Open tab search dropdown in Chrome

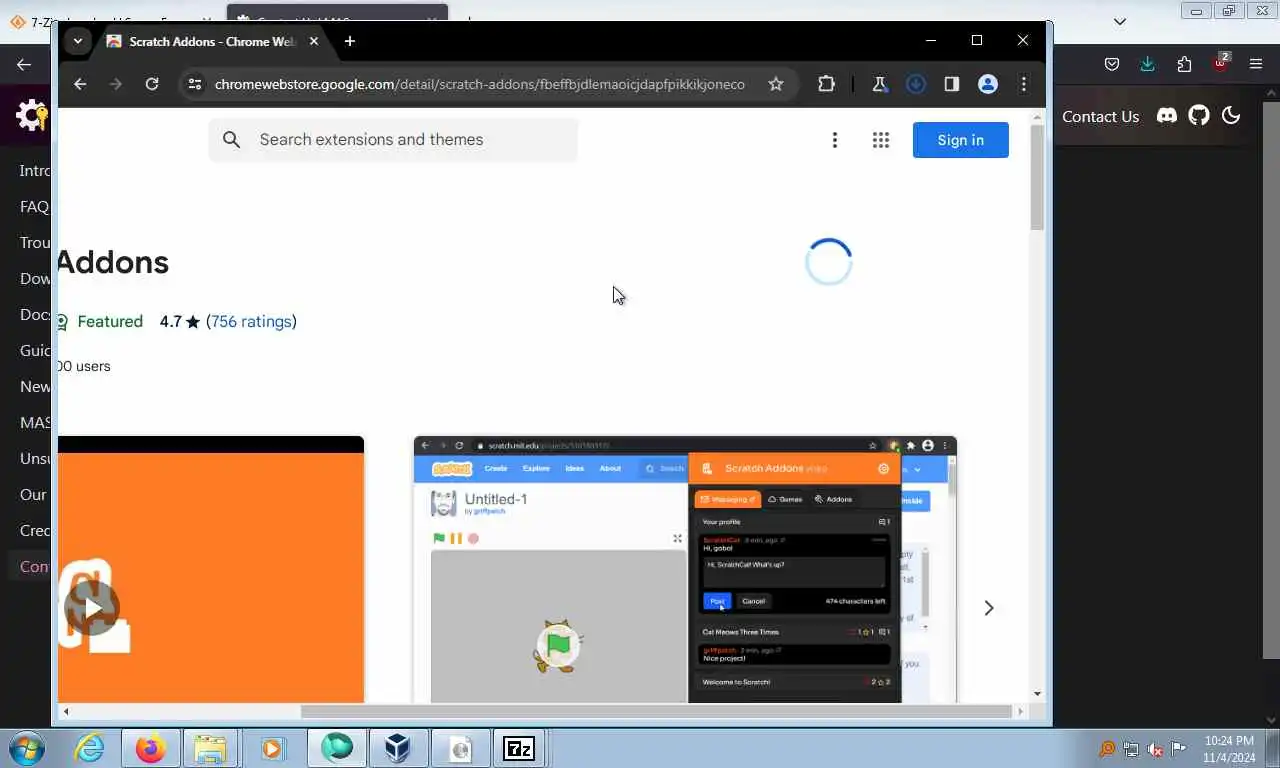point(77,41)
